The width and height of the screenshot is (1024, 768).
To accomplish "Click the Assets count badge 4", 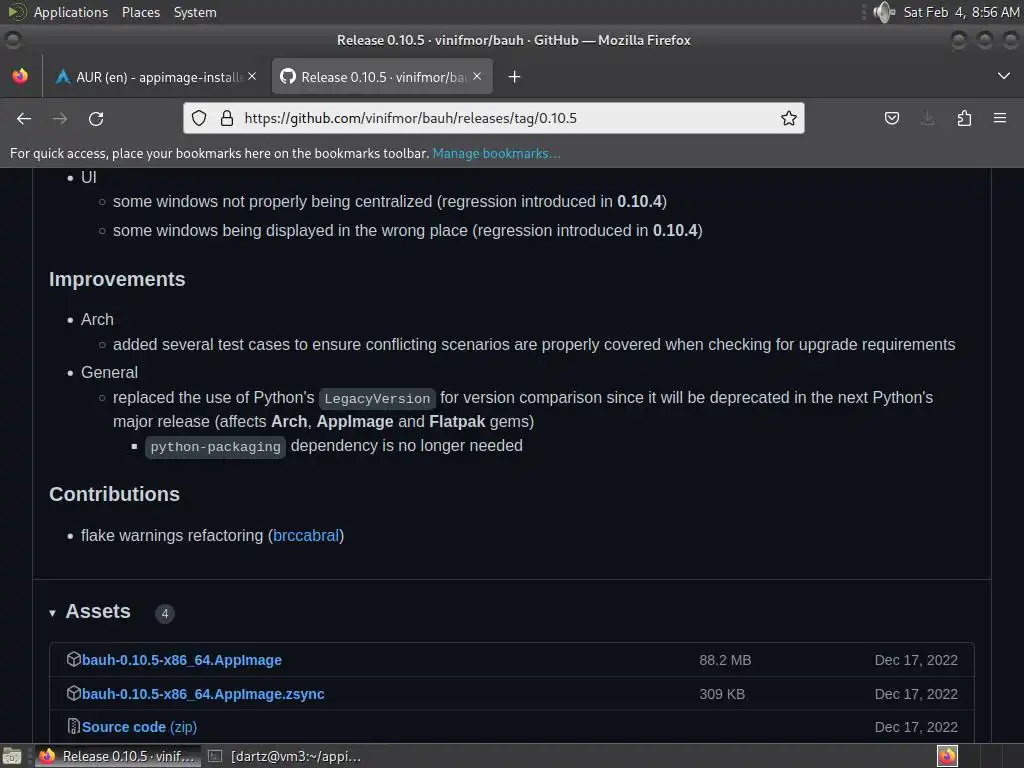I will click(165, 614).
